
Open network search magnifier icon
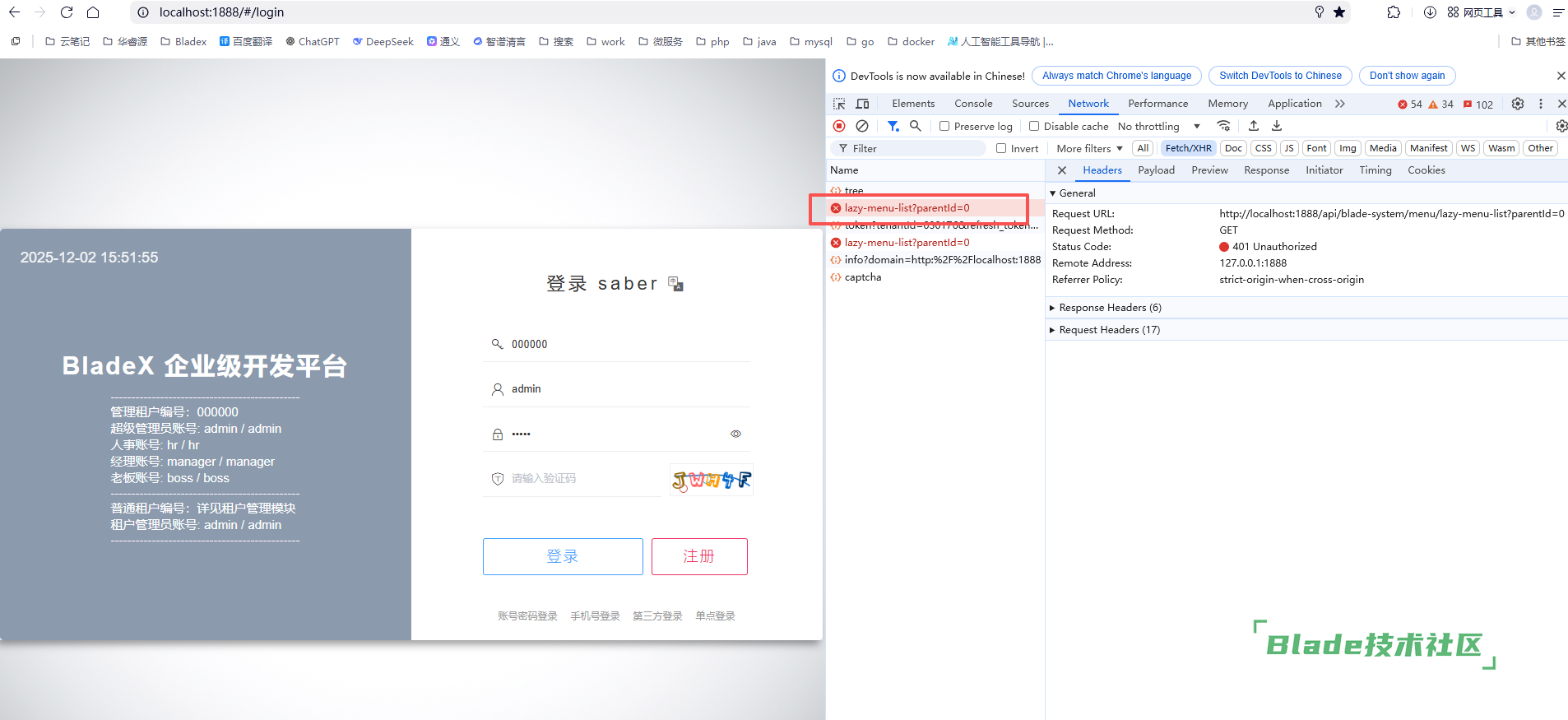(916, 126)
